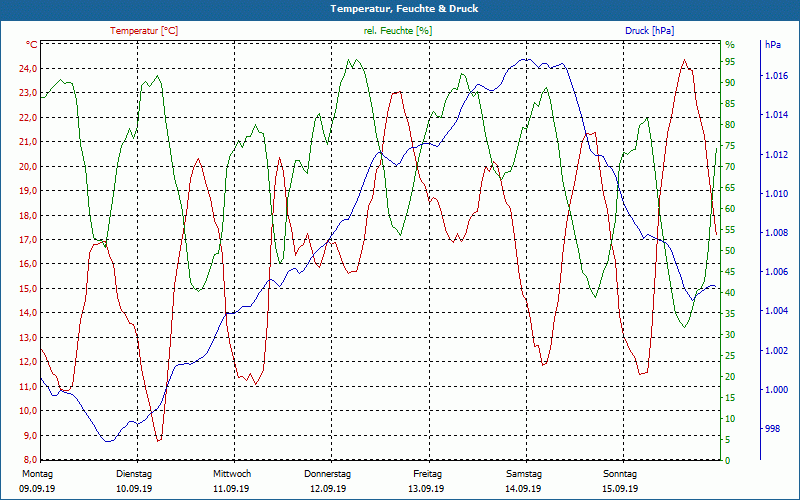Click the '1.014' pressure axis value
The width and height of the screenshot is (800, 500).
[x=776, y=115]
